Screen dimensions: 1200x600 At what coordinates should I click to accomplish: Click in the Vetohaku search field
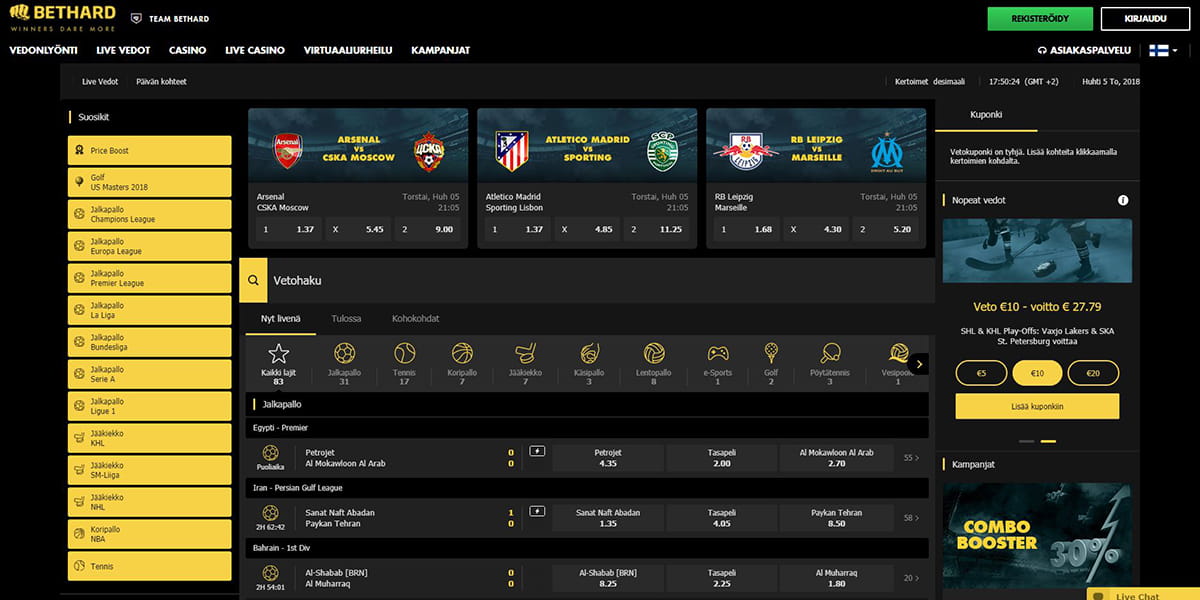click(x=600, y=281)
